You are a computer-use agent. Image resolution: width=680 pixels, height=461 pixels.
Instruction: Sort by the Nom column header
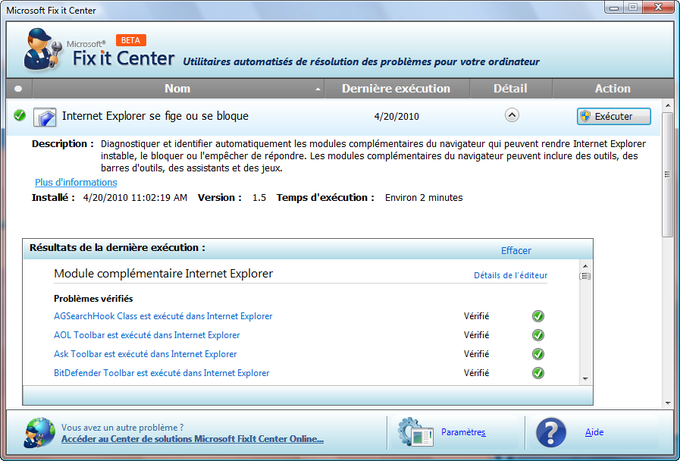coord(177,88)
